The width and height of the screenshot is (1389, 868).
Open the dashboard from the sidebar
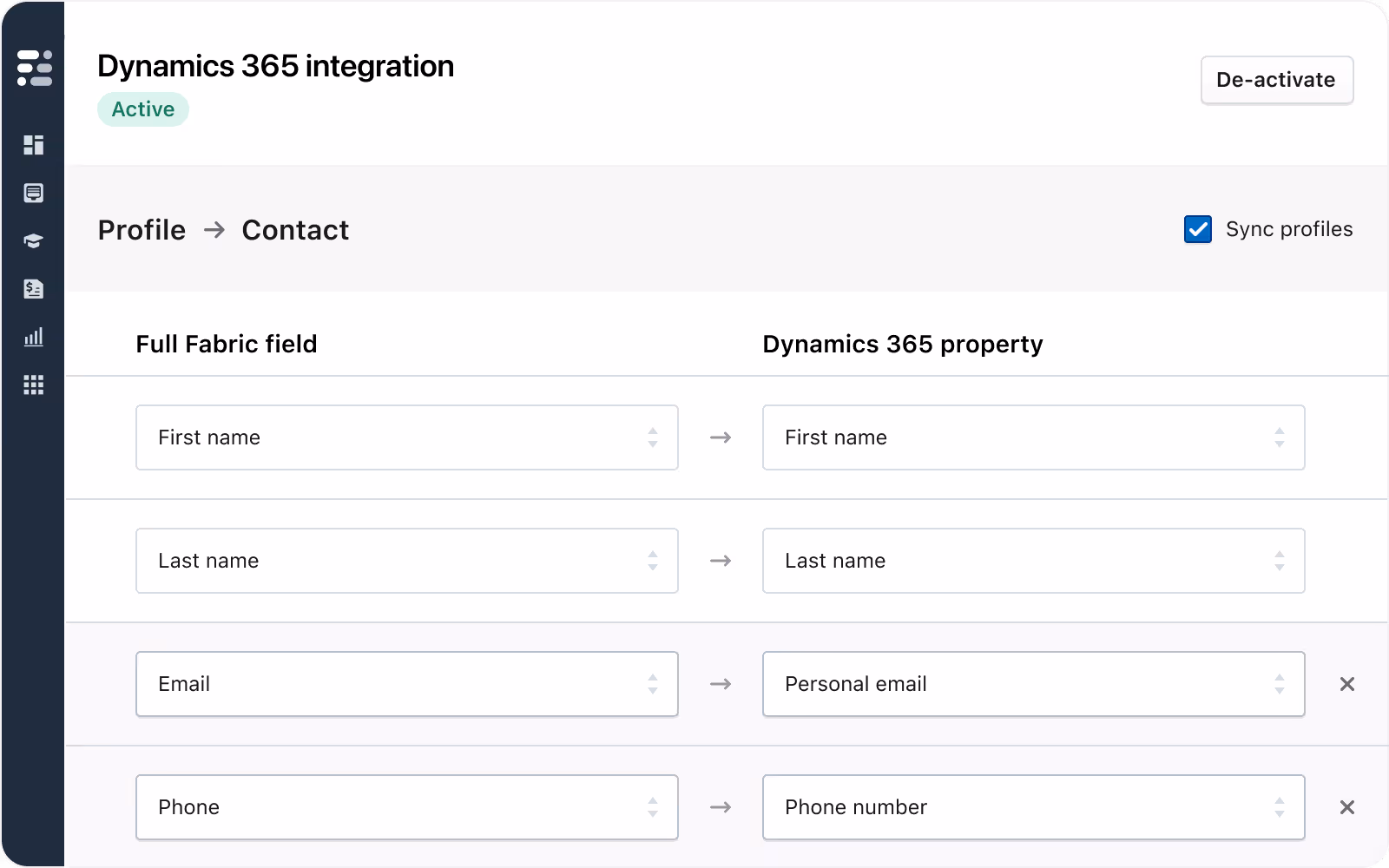[34, 145]
